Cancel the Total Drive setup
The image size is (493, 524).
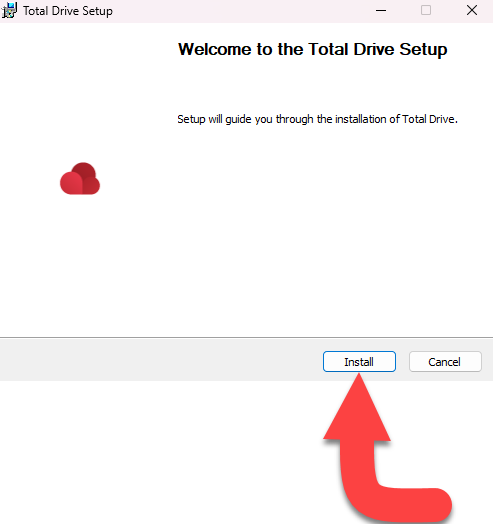(x=445, y=362)
